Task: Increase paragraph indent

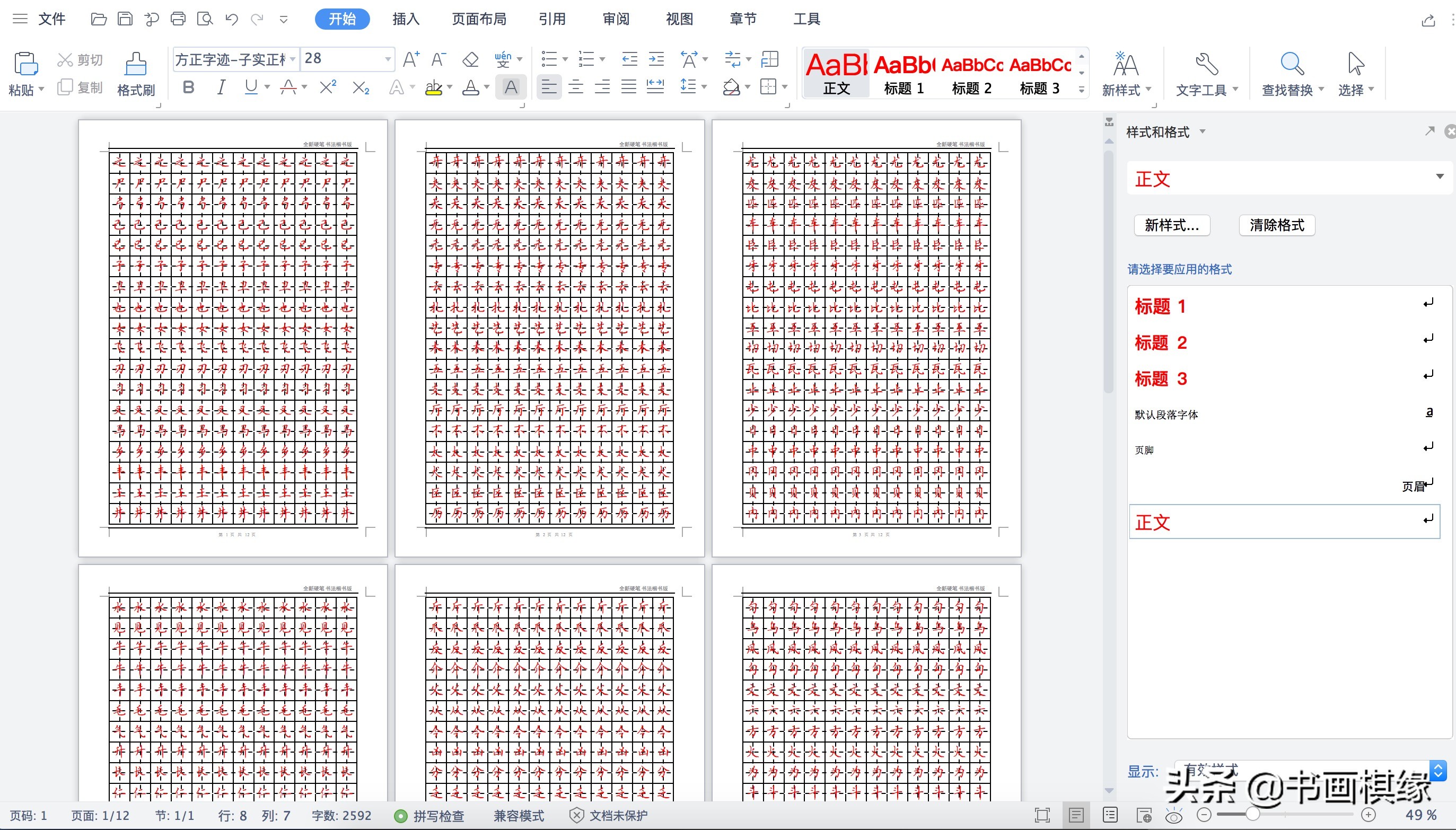Action: point(656,59)
